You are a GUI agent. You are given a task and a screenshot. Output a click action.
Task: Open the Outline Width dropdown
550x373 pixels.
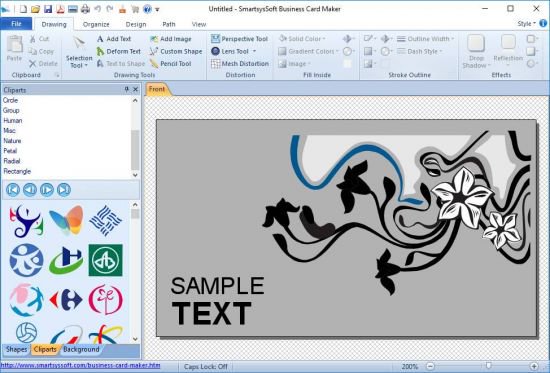(425, 39)
